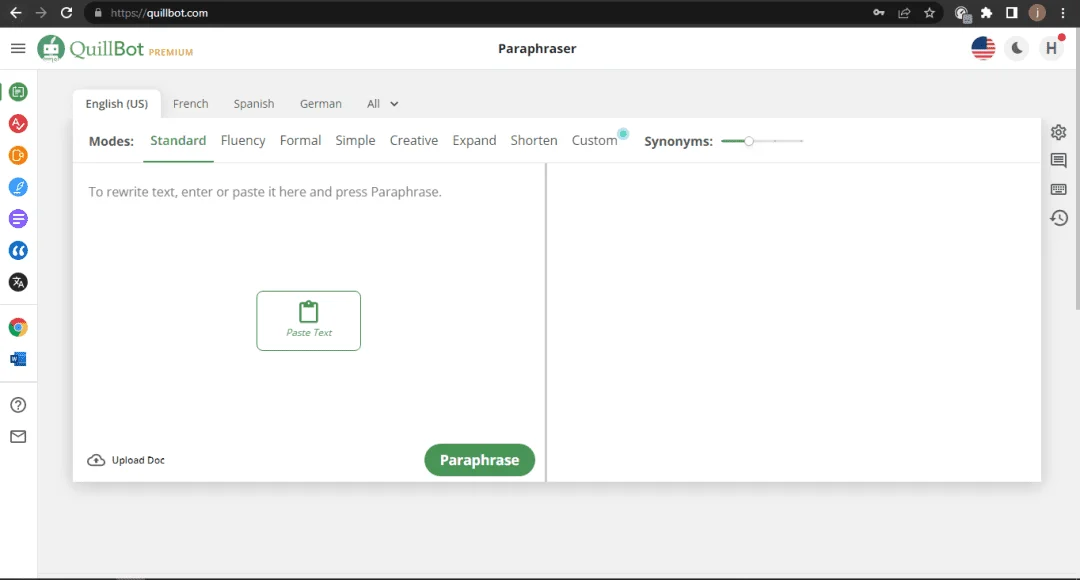The image size is (1080, 580).
Task: Switch to German language tab
Action: (320, 103)
